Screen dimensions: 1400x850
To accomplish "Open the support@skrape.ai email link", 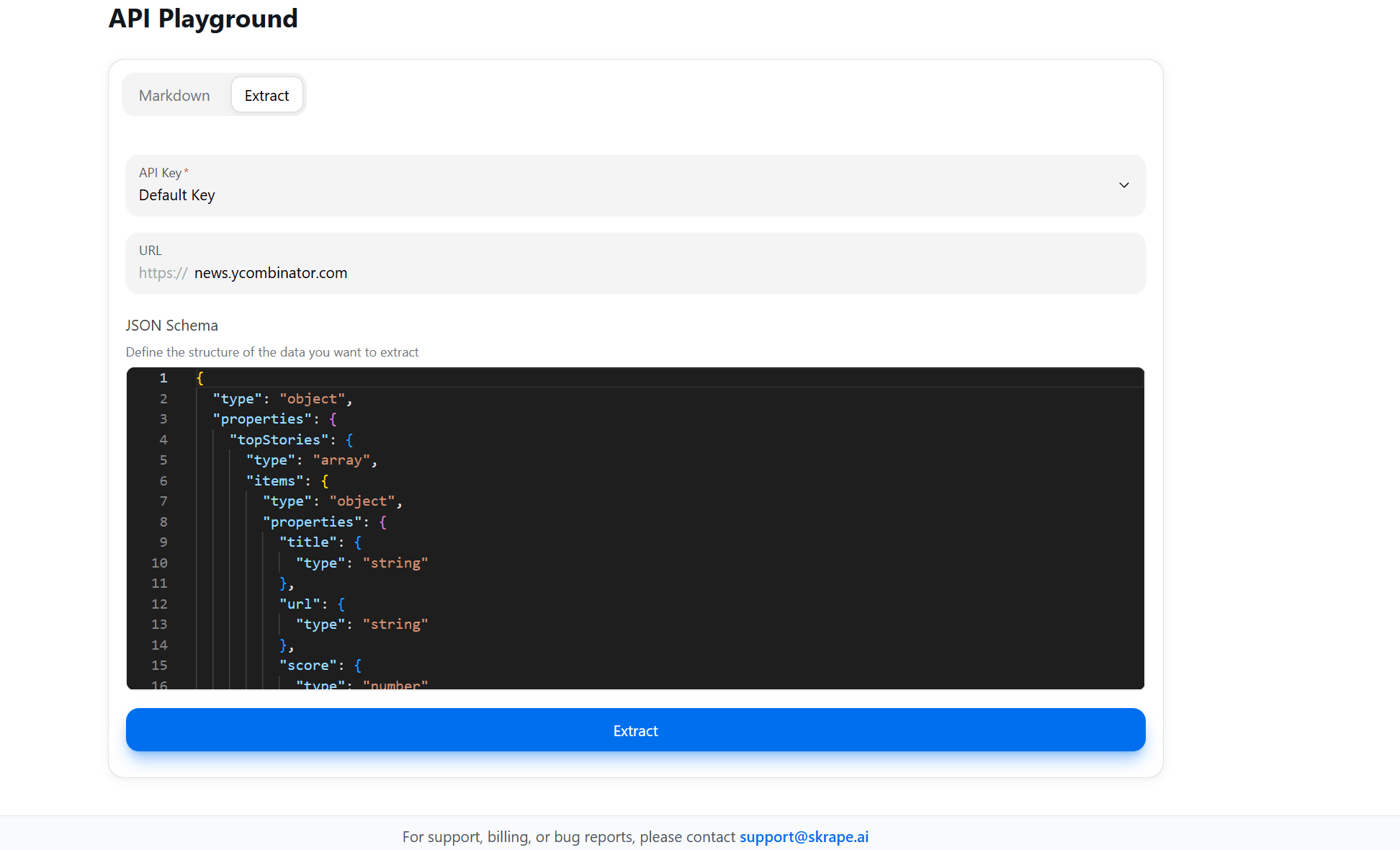I will tap(804, 836).
